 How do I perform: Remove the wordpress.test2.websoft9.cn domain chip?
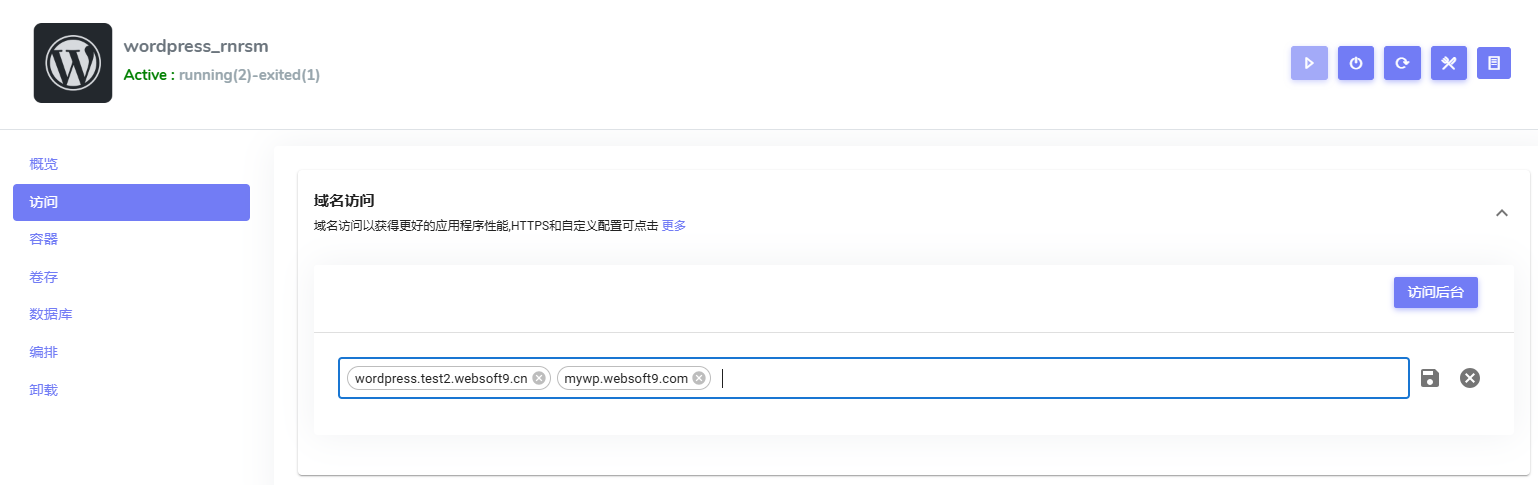click(539, 378)
